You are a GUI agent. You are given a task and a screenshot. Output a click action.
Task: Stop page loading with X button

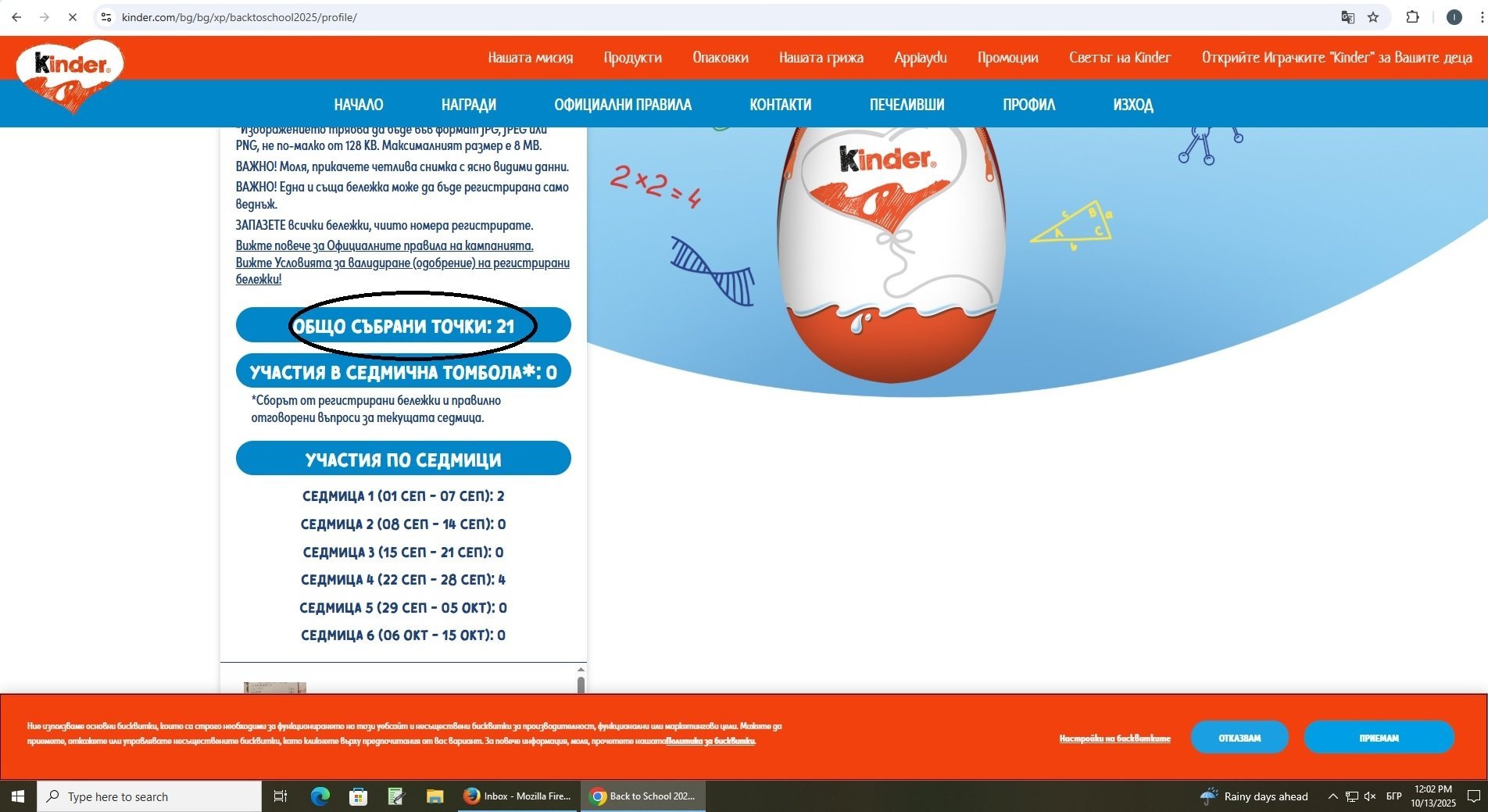[x=72, y=17]
